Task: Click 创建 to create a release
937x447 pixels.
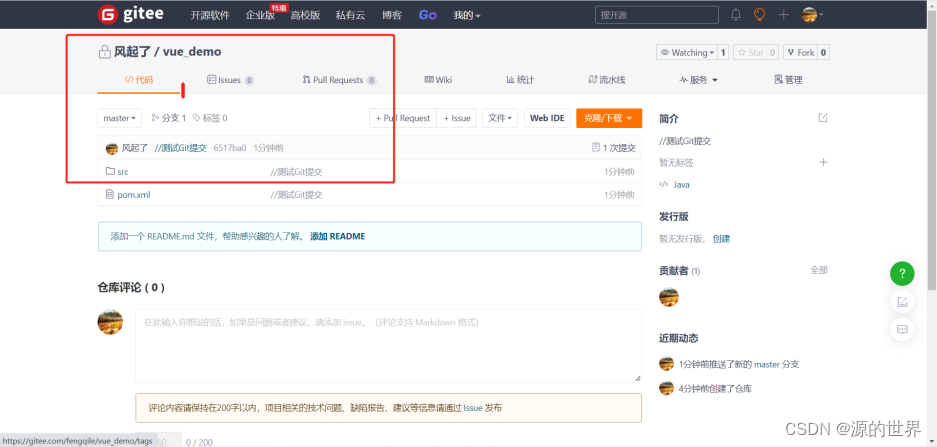Action: [x=721, y=238]
